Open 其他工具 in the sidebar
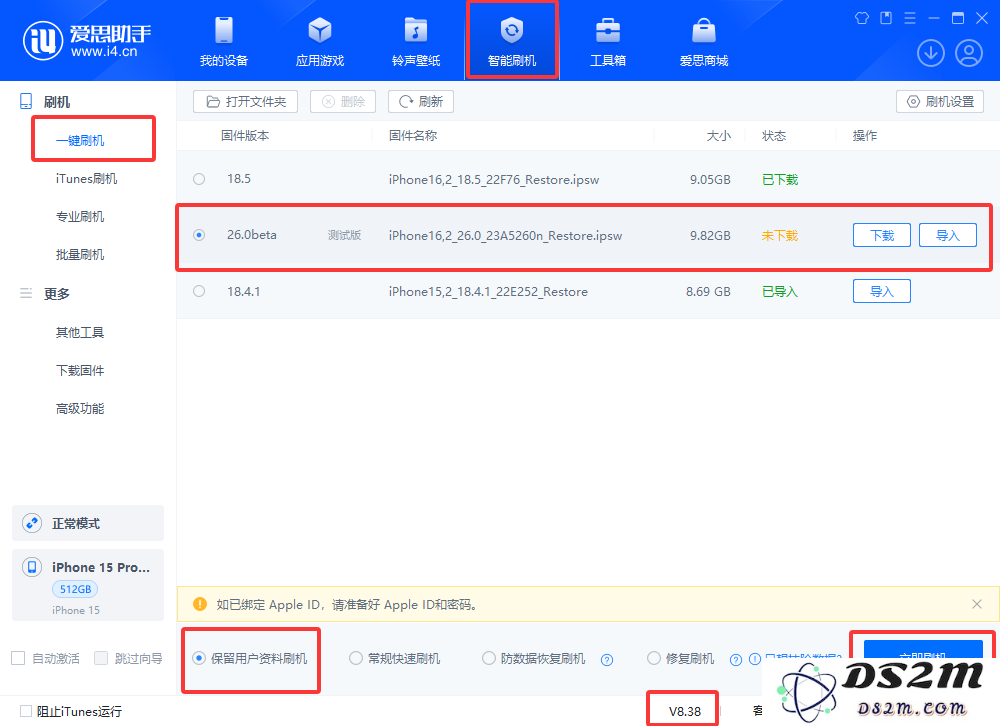Image resolution: width=1000 pixels, height=726 pixels. coord(80,332)
